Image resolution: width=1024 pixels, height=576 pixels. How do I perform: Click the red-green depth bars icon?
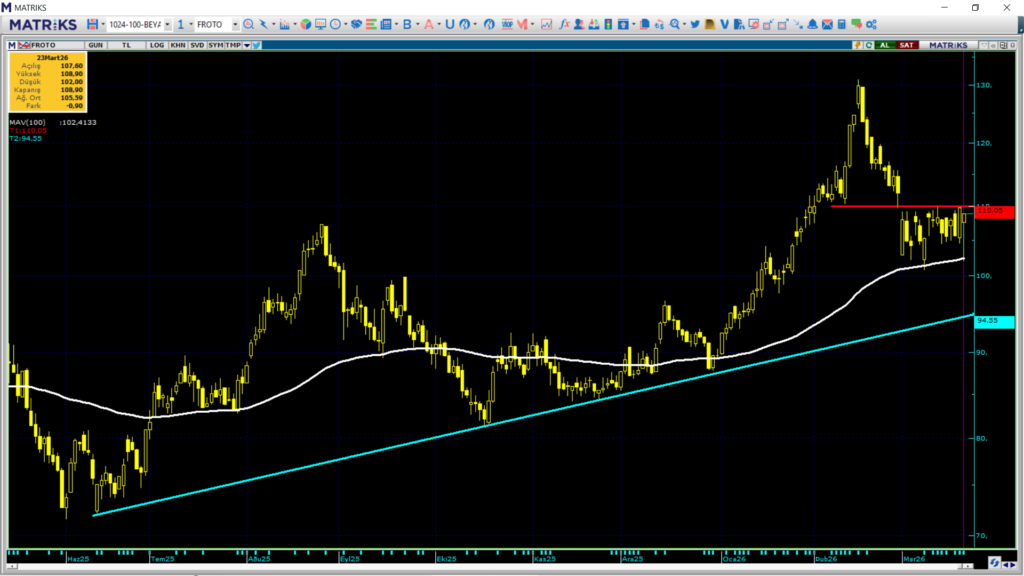pyautogui.click(x=371, y=24)
